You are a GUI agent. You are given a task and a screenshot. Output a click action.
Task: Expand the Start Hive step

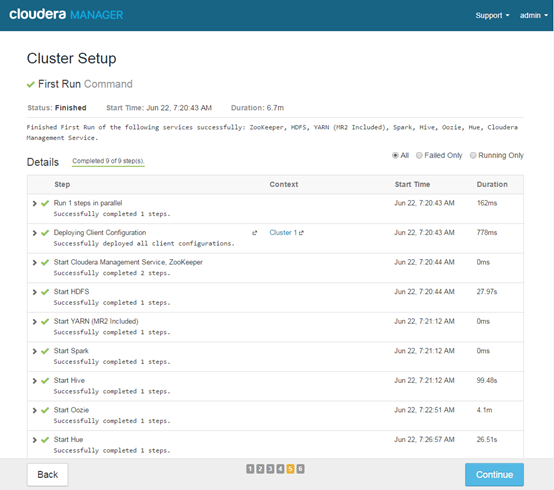(35, 381)
